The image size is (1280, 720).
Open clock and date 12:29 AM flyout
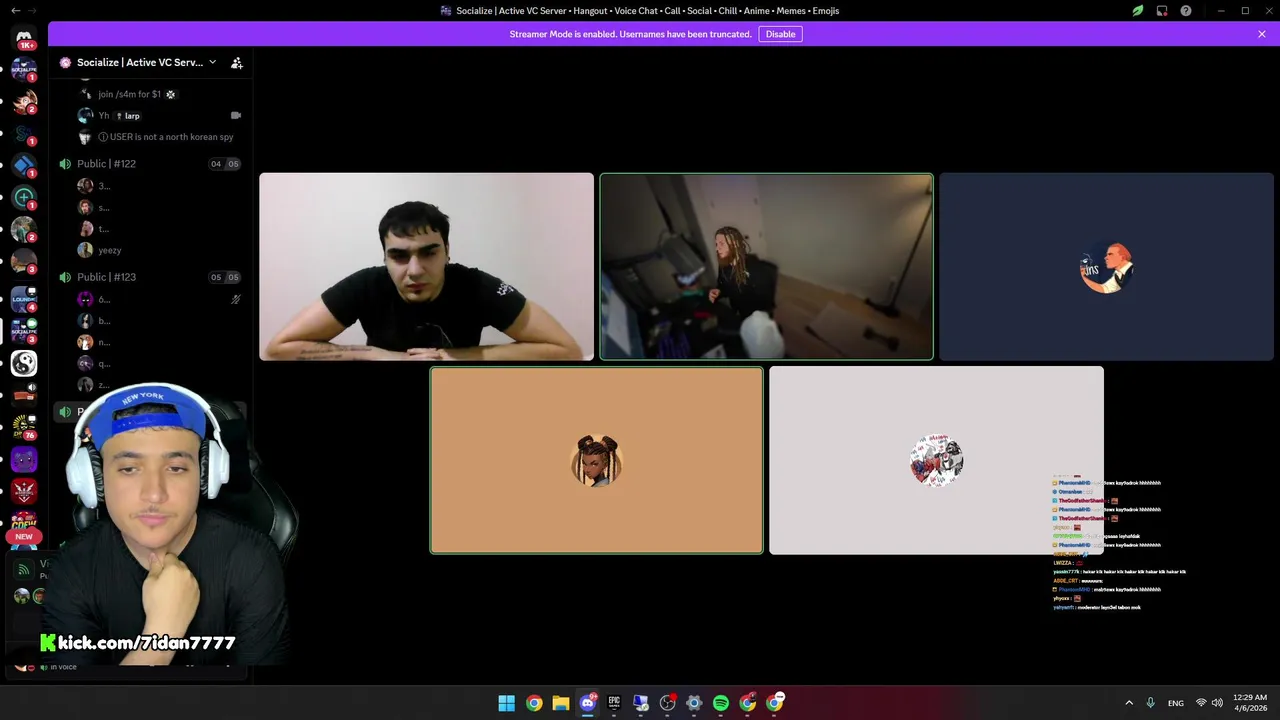pyautogui.click(x=1250, y=703)
